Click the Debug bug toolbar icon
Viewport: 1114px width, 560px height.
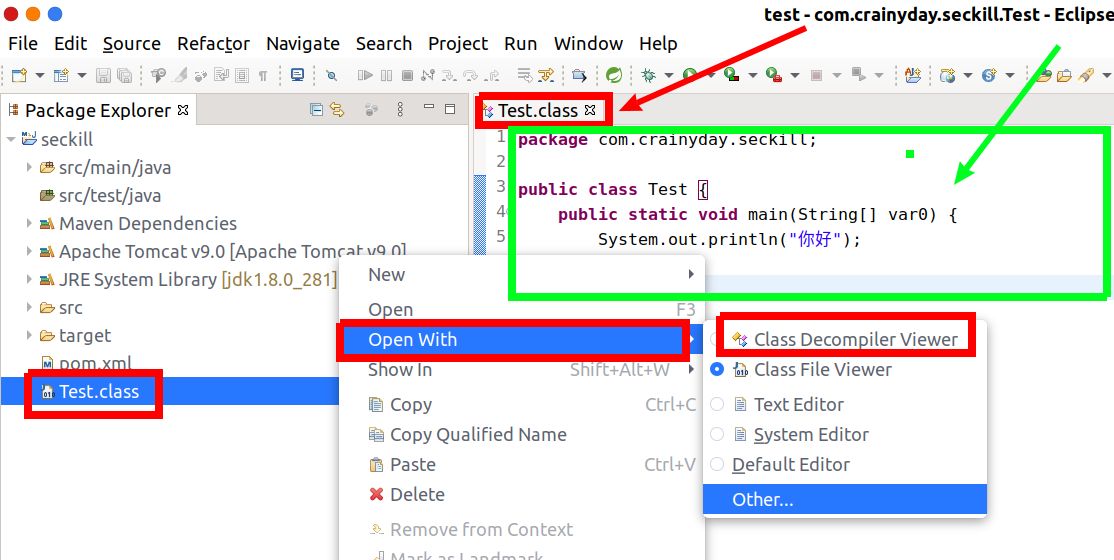coord(648,75)
